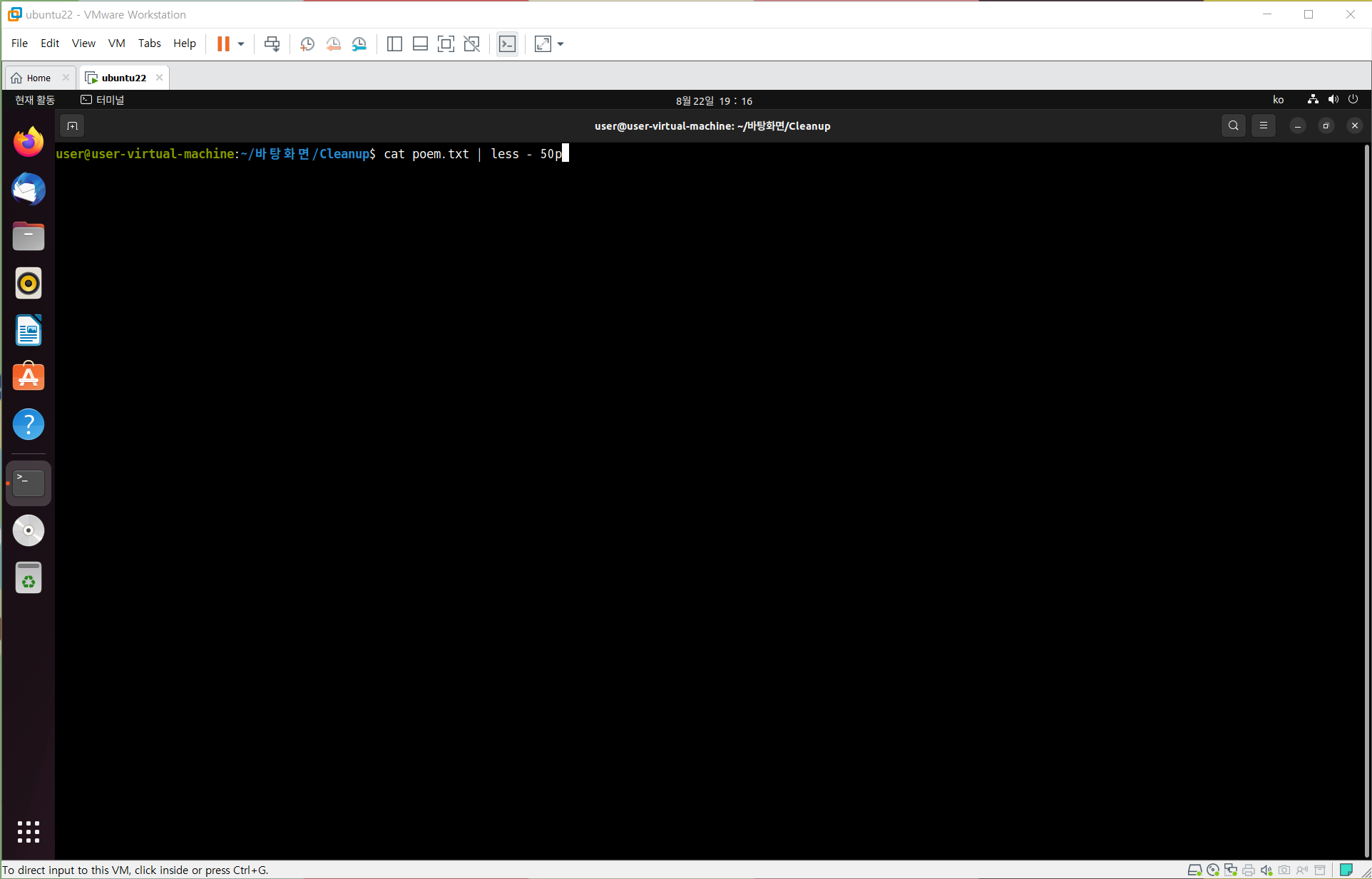Viewport: 1372px width, 879px height.
Task: Click 현재 활동 activities button
Action: point(35,101)
